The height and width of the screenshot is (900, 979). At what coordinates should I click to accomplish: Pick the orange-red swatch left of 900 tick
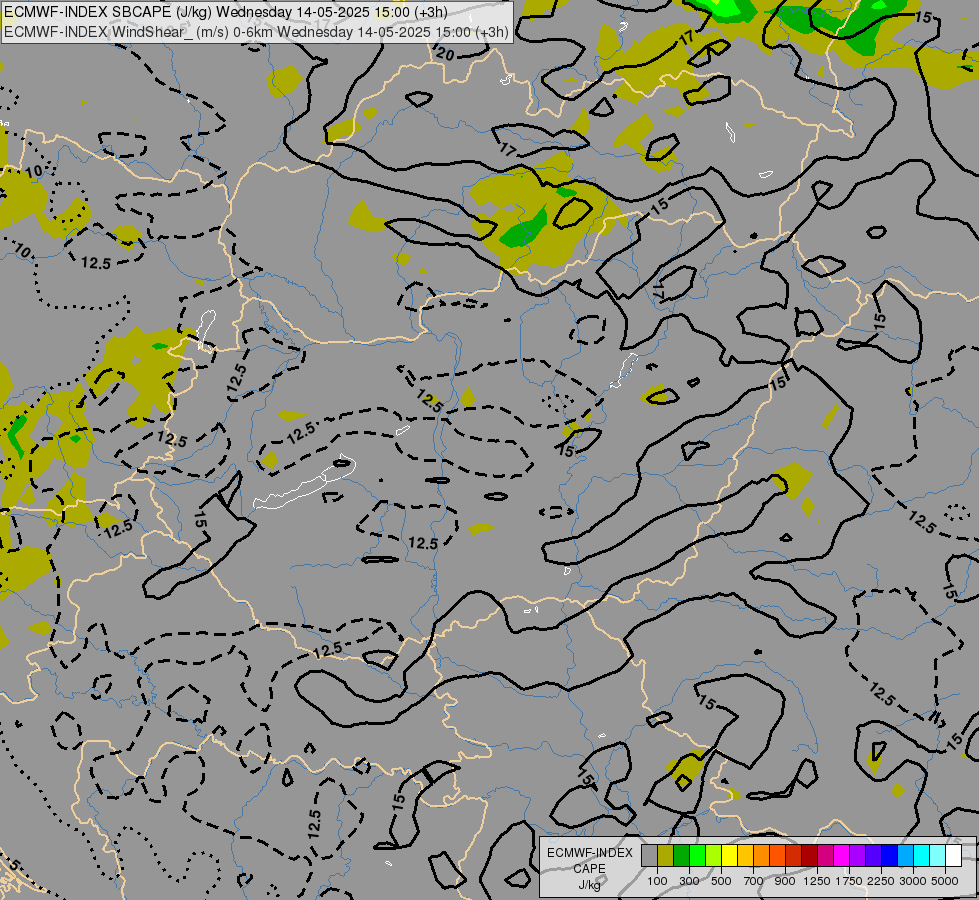click(x=777, y=856)
